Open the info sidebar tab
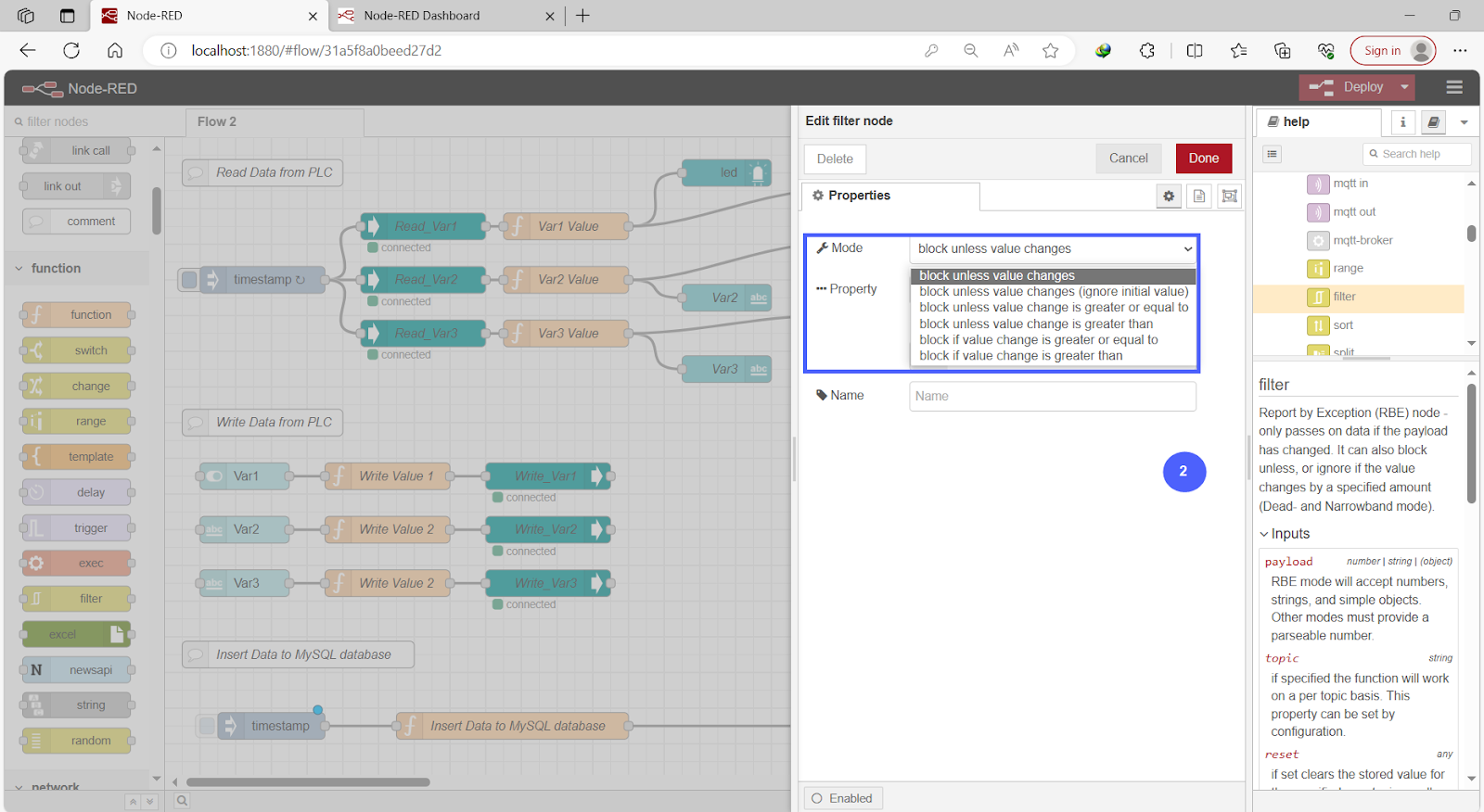The height and width of the screenshot is (812, 1484). coord(1402,122)
